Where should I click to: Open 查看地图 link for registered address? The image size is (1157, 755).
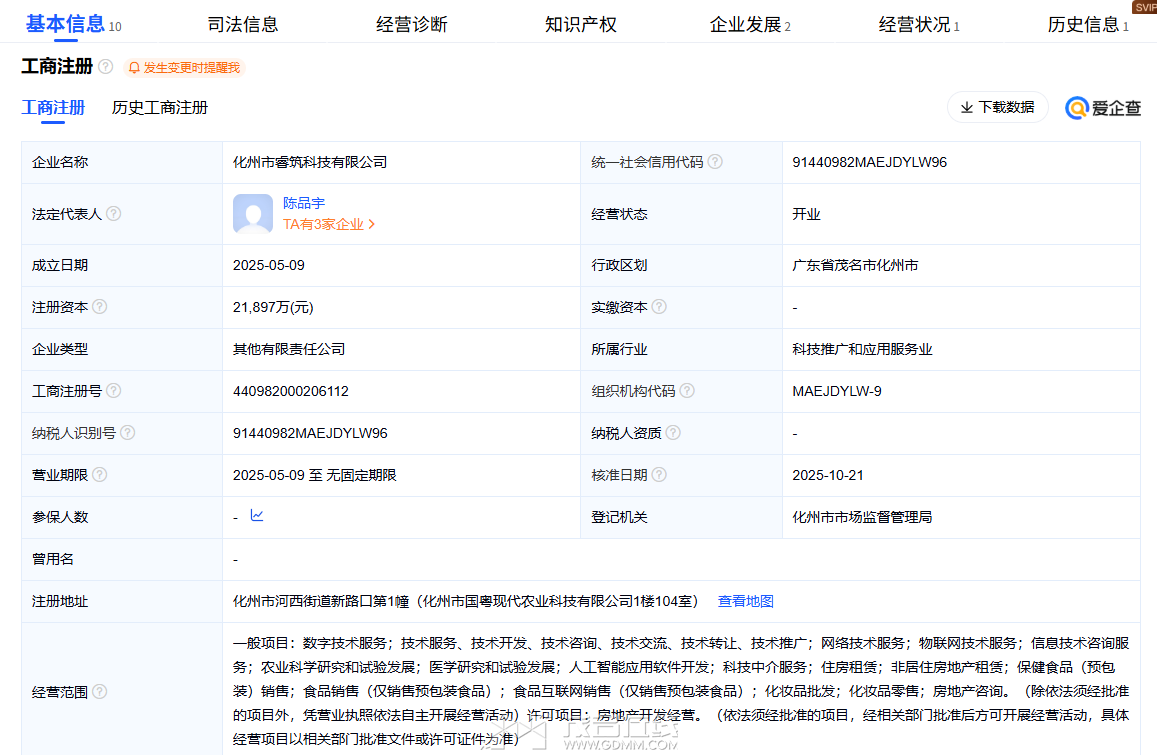[x=746, y=601]
